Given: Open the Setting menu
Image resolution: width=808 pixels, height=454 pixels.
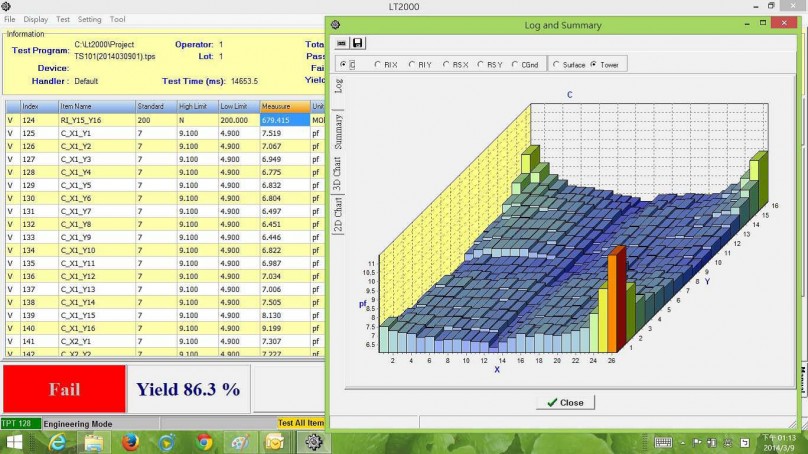Looking at the screenshot, I should click(x=90, y=19).
